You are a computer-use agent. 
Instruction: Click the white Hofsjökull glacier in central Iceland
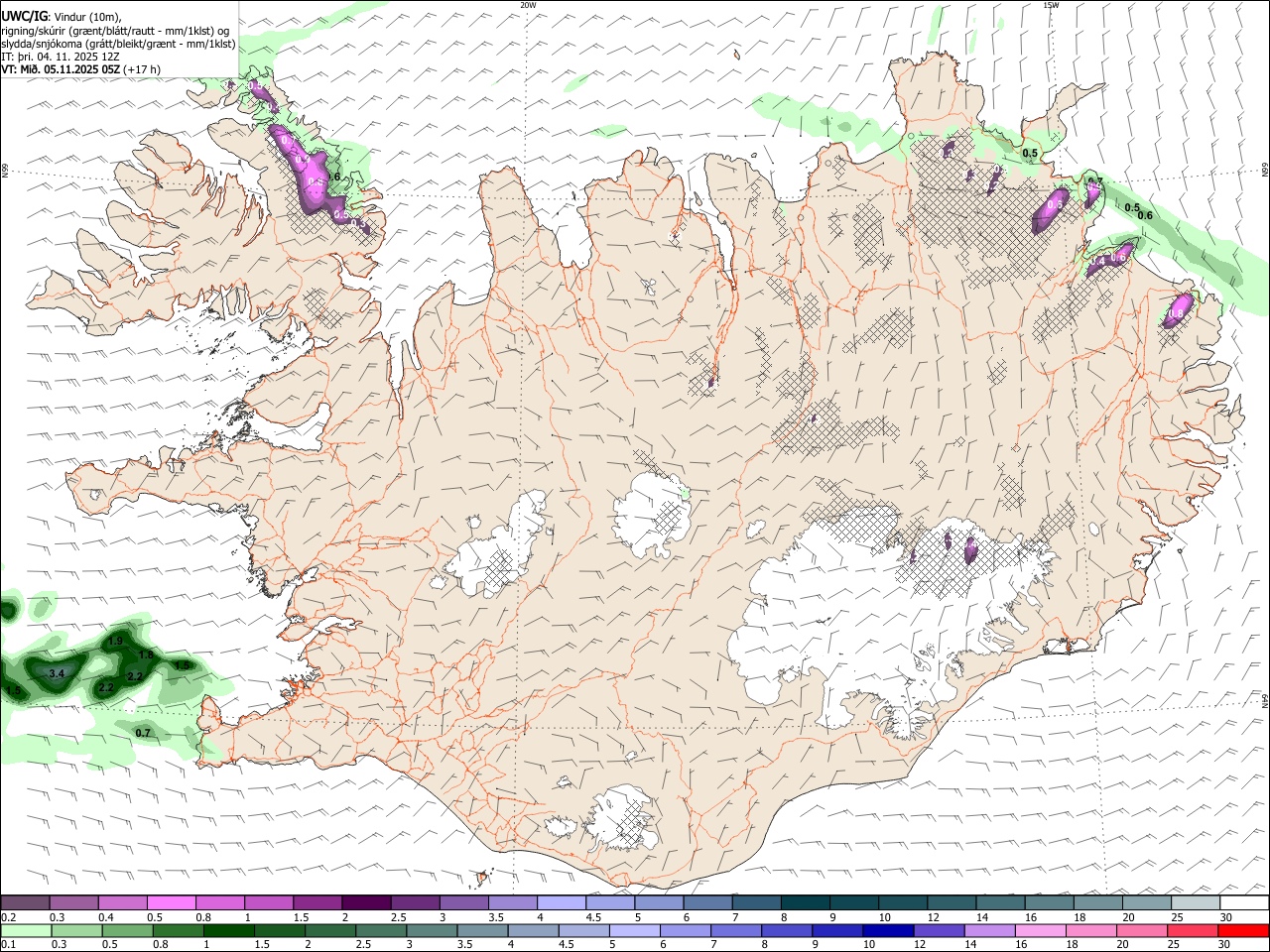tap(650, 515)
